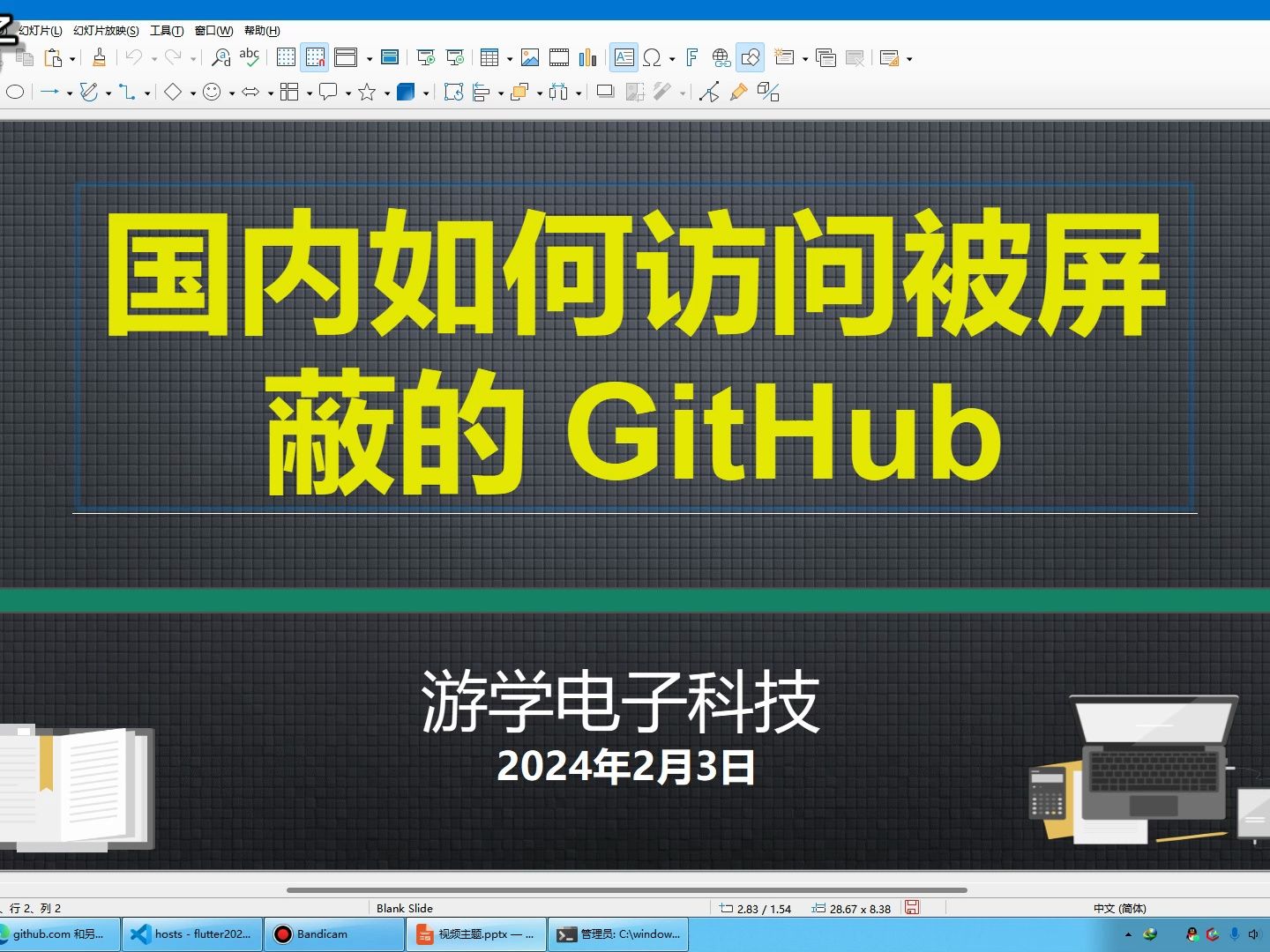Toggle Display Grid dotted icon

[286, 58]
